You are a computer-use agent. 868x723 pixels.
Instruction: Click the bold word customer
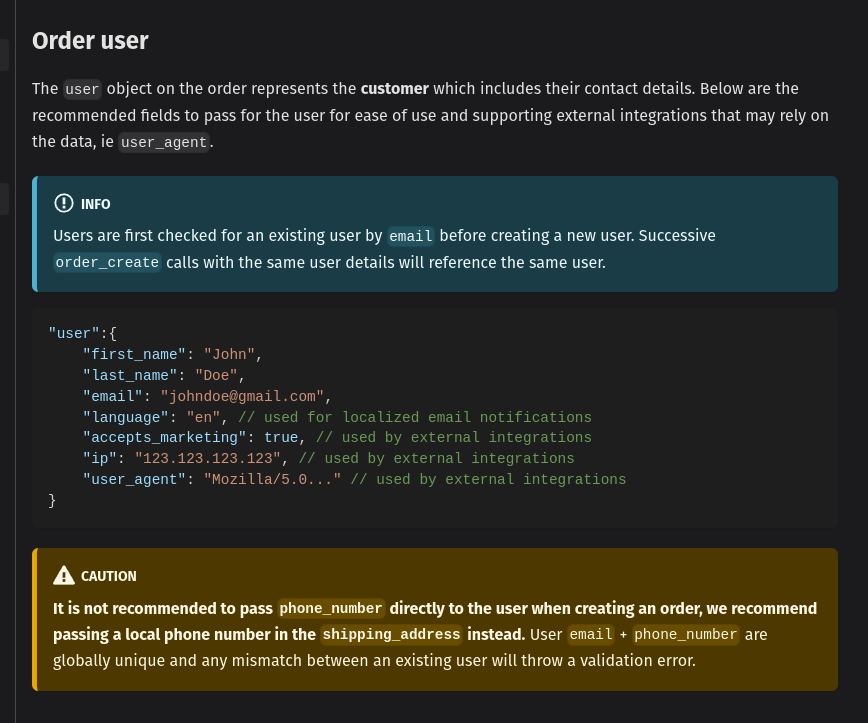[395, 88]
